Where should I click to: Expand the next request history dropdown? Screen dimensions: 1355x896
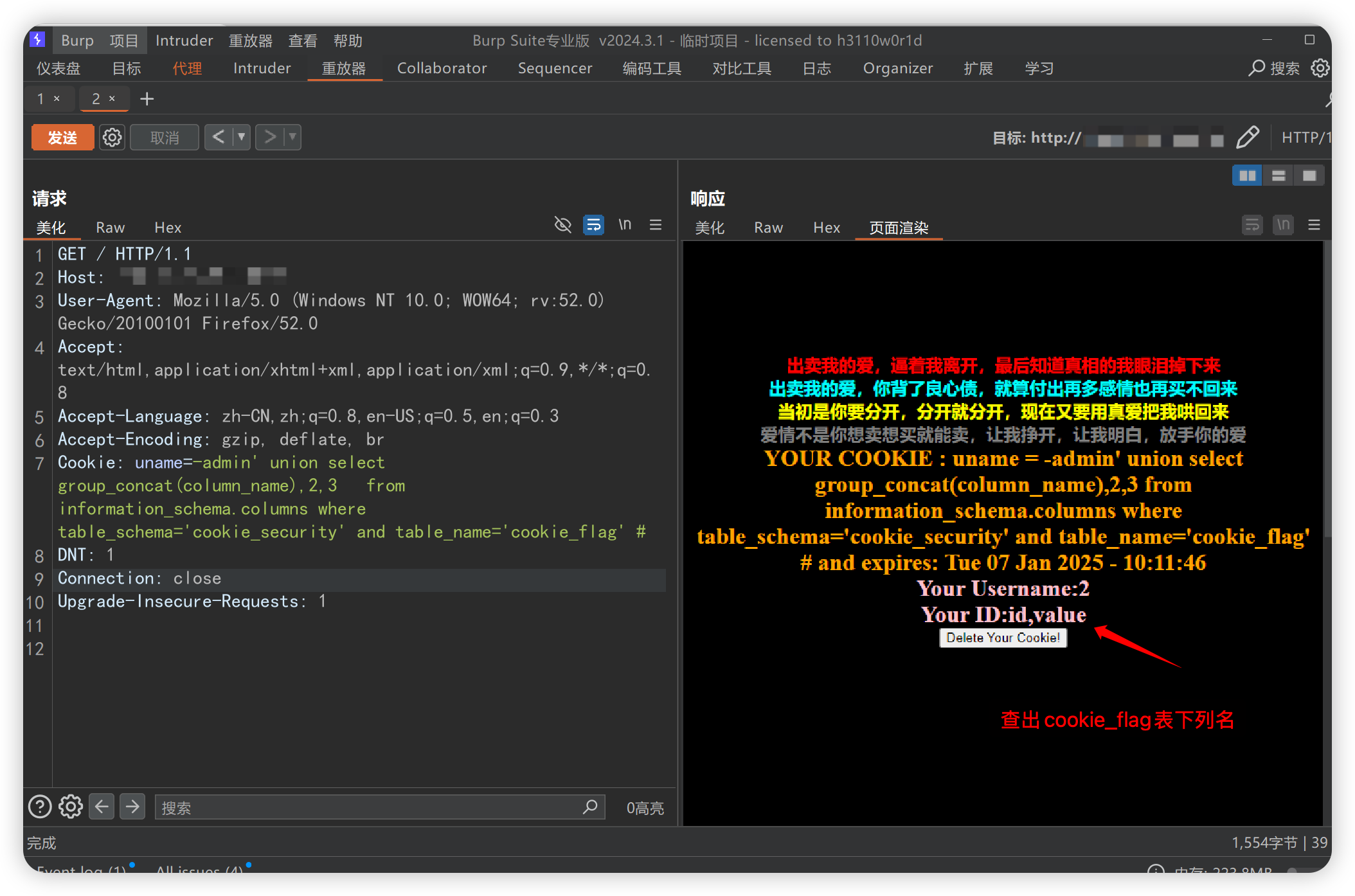pos(292,137)
